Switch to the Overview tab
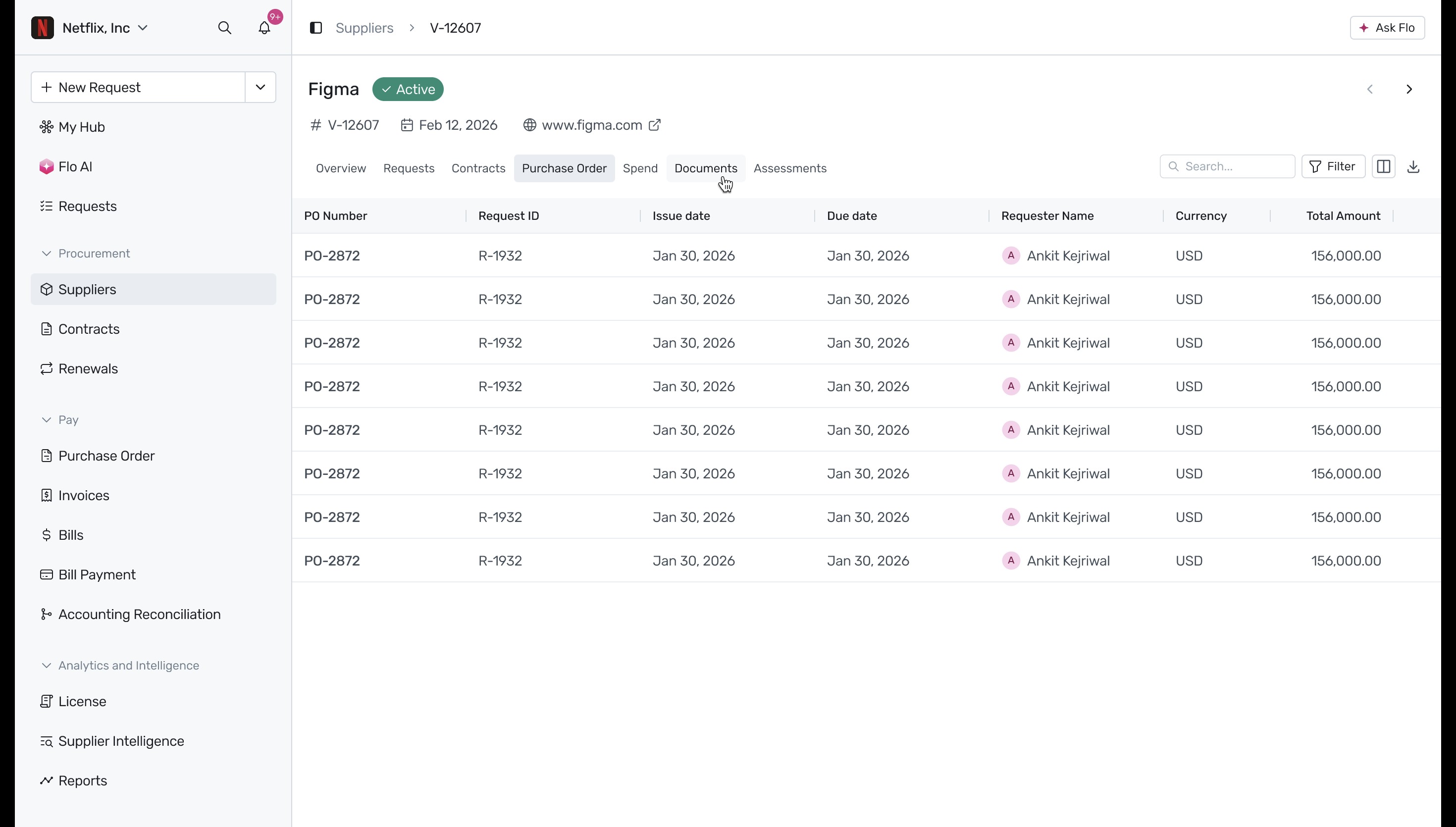The width and height of the screenshot is (1456, 827). point(341,169)
